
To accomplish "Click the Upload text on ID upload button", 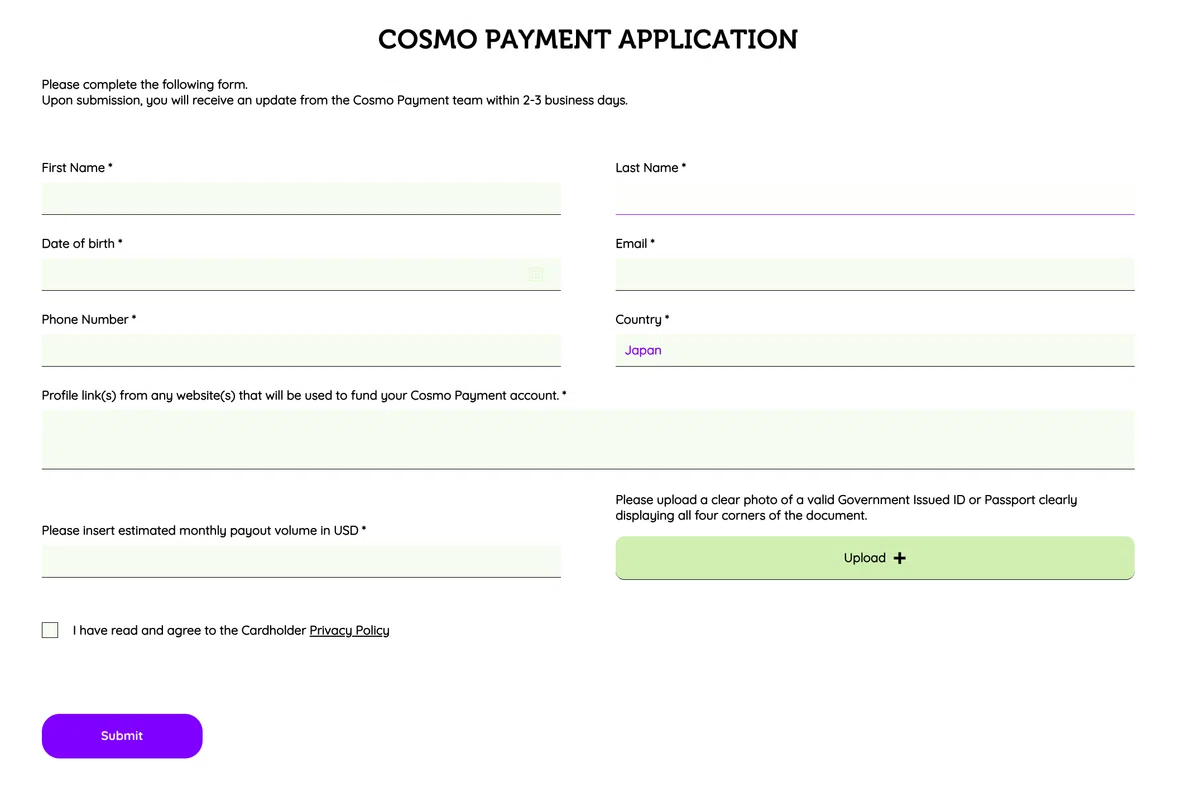I will [x=865, y=558].
